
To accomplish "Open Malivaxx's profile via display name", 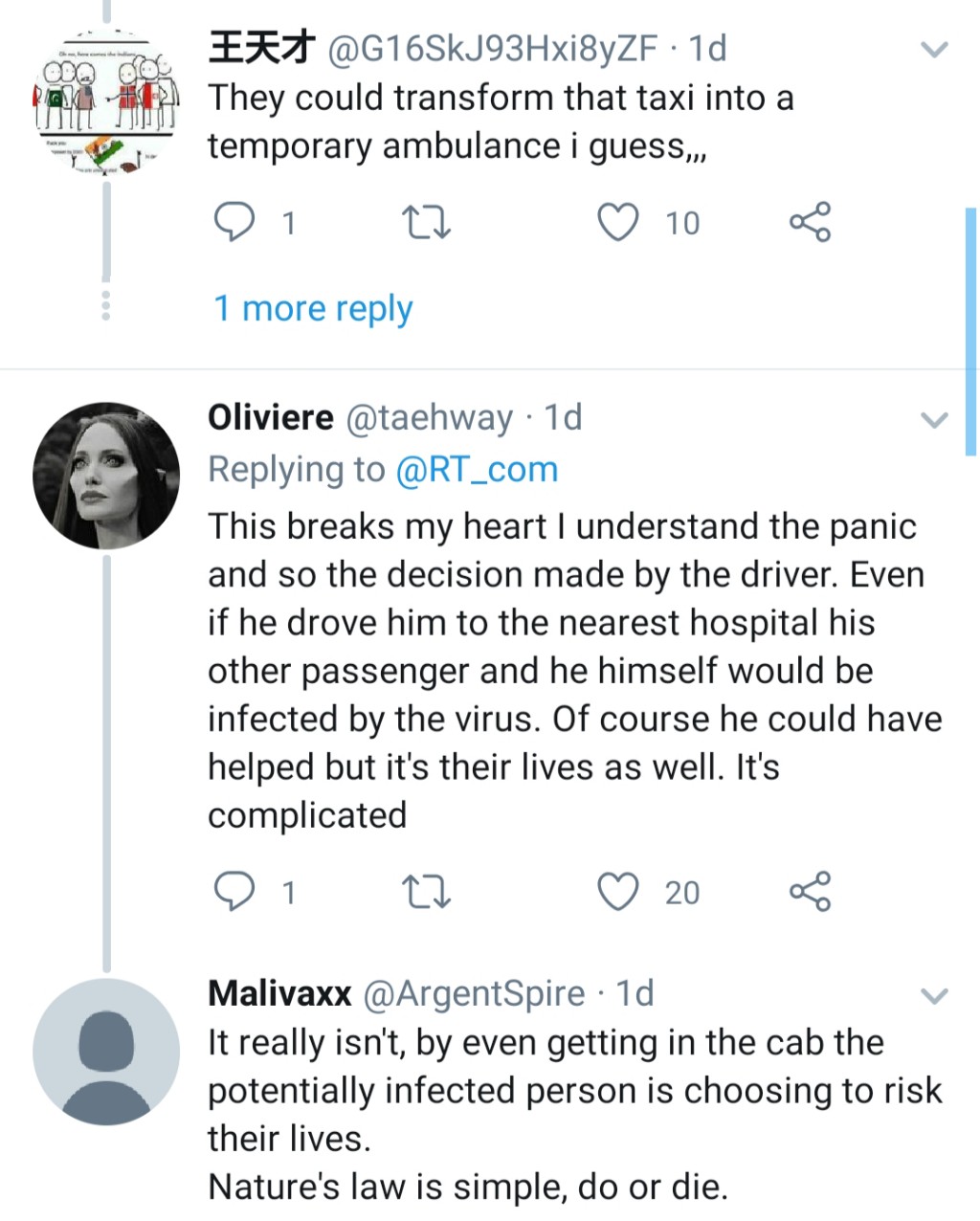I will 279,993.
